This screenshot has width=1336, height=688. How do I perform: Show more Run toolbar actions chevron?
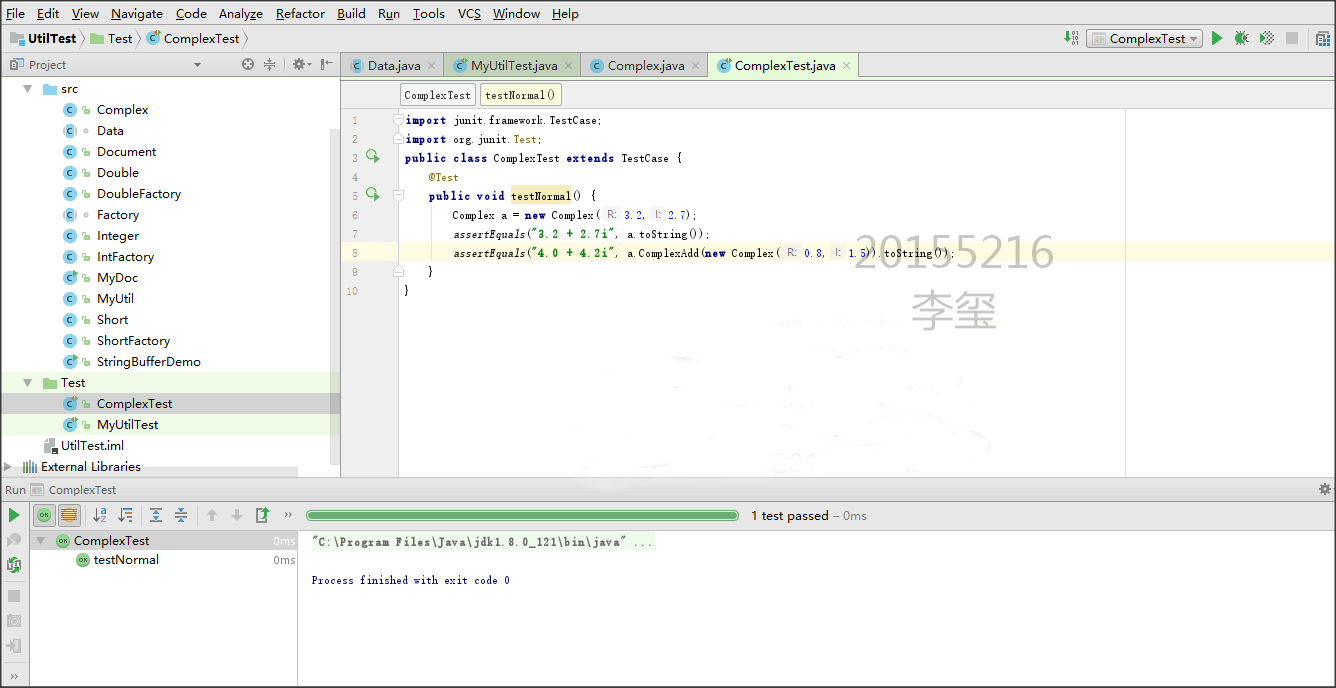288,515
